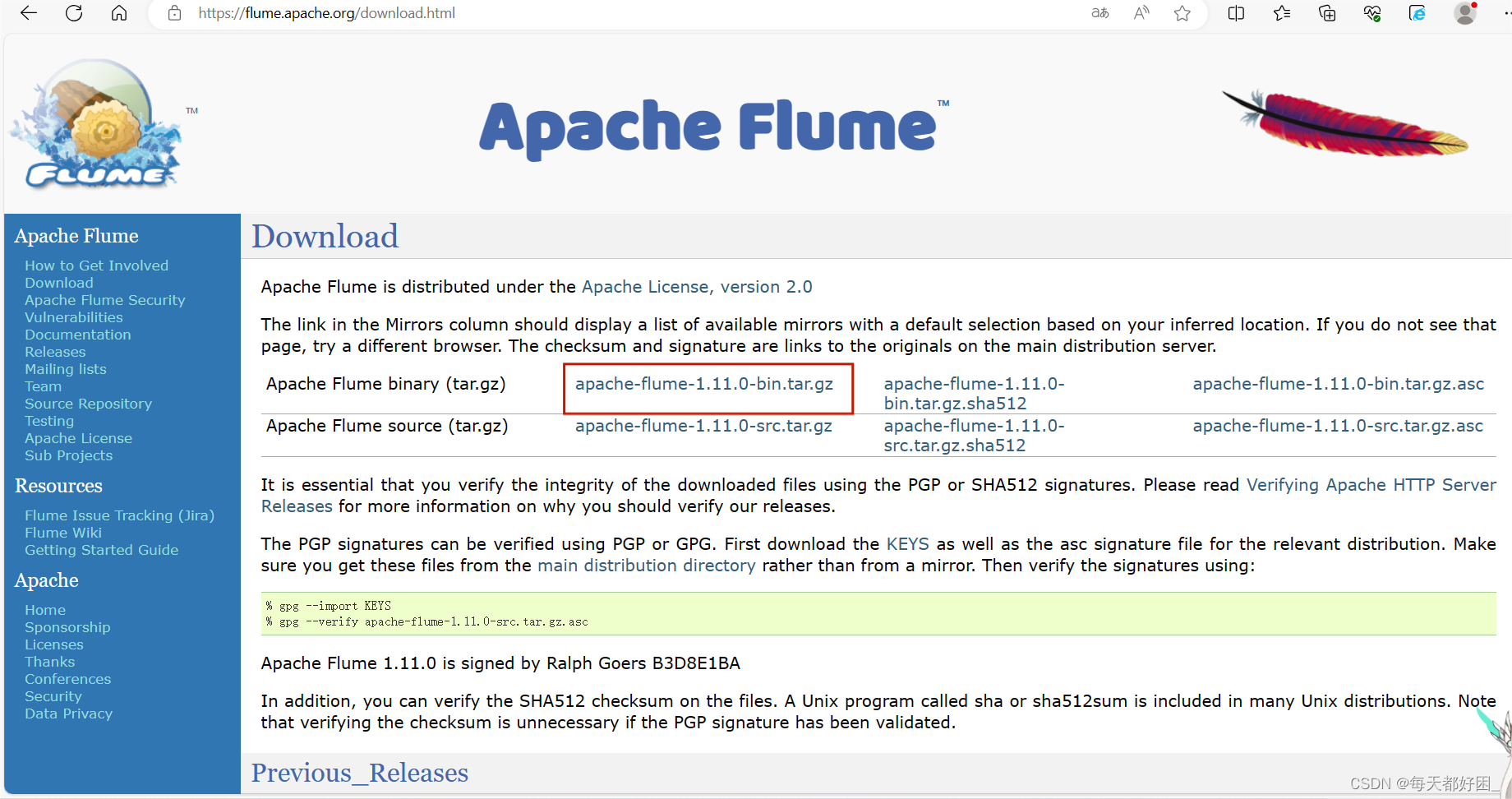Activate the read aloud icon
This screenshot has height=799, width=1512.
point(1141,13)
